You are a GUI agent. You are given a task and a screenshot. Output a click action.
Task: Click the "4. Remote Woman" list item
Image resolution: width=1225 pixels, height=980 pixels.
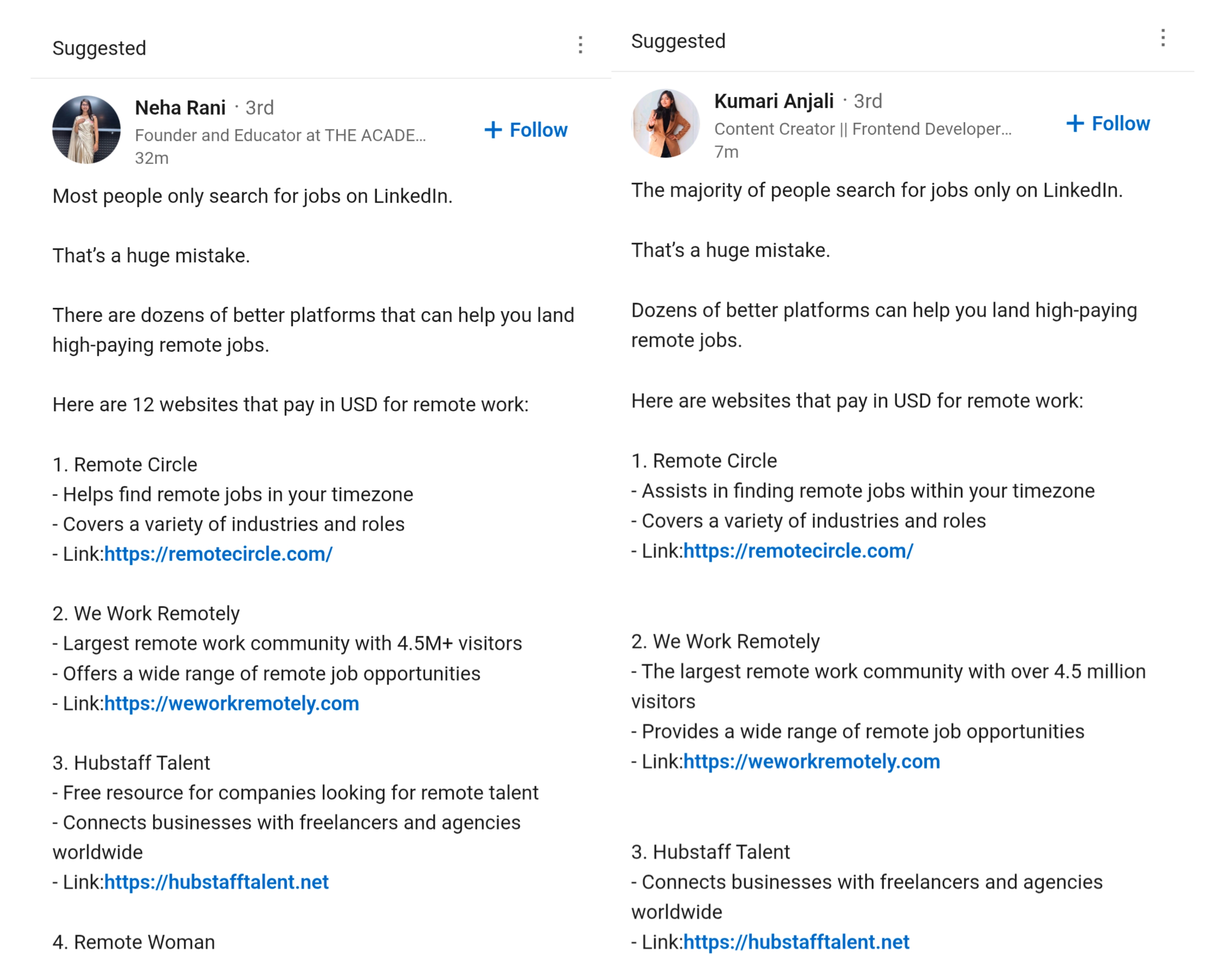tap(133, 942)
